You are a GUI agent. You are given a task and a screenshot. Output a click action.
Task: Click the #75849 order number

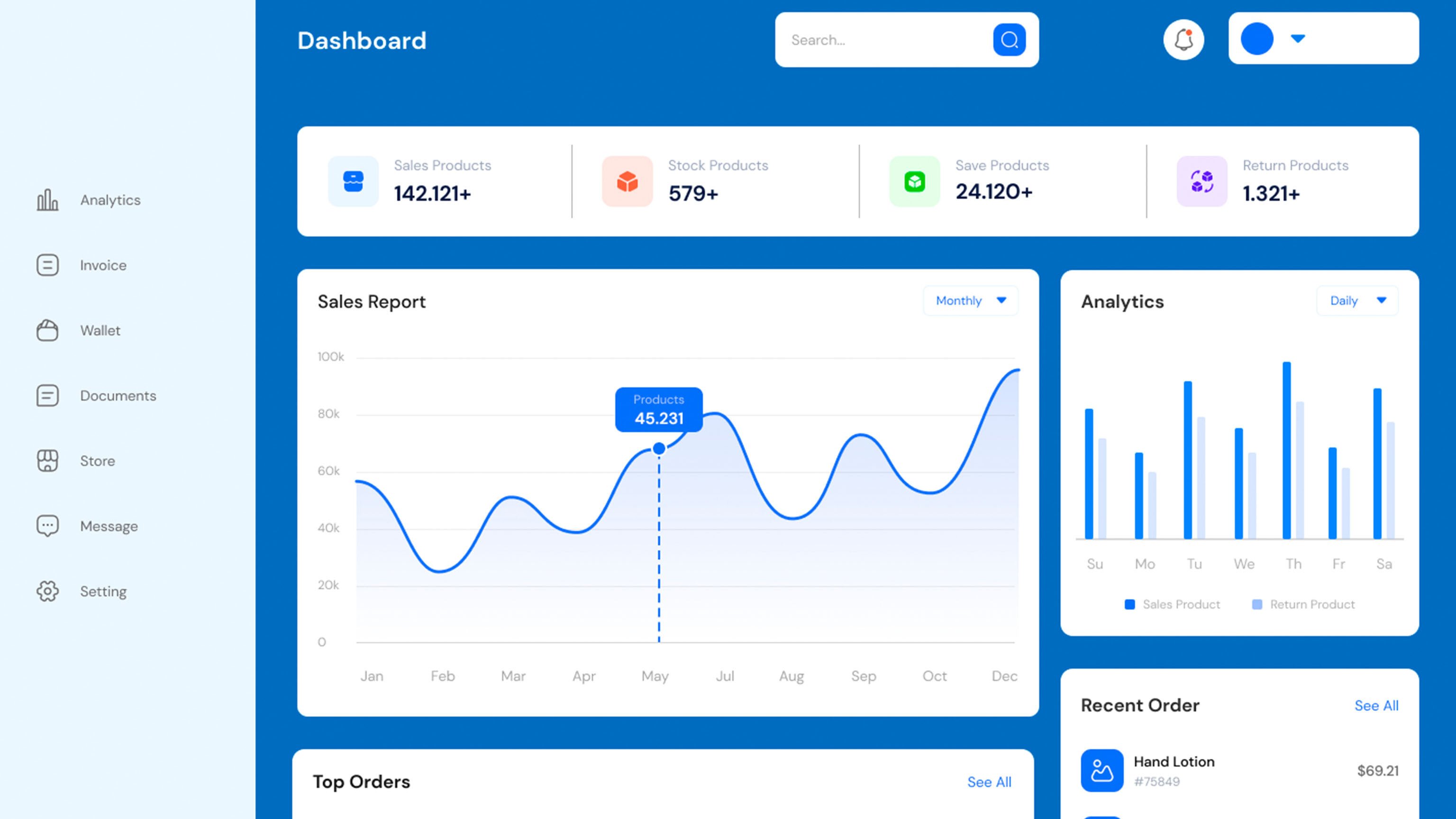click(x=1157, y=782)
